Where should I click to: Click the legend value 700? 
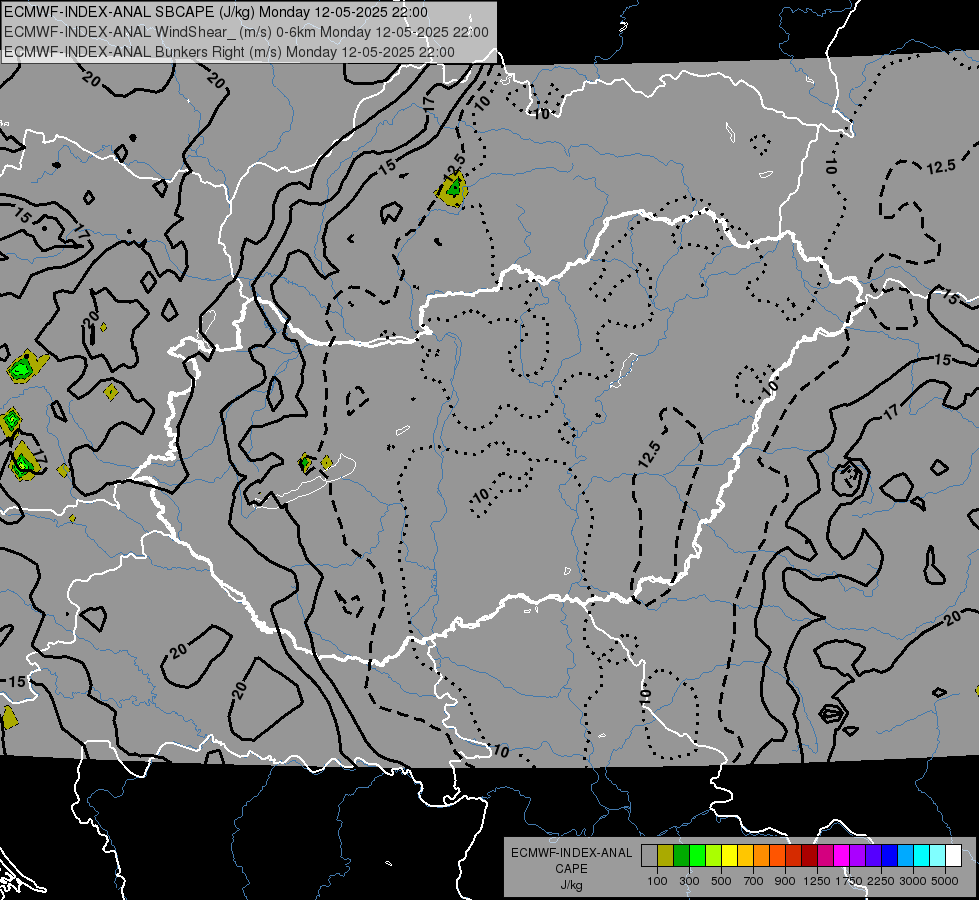click(754, 881)
